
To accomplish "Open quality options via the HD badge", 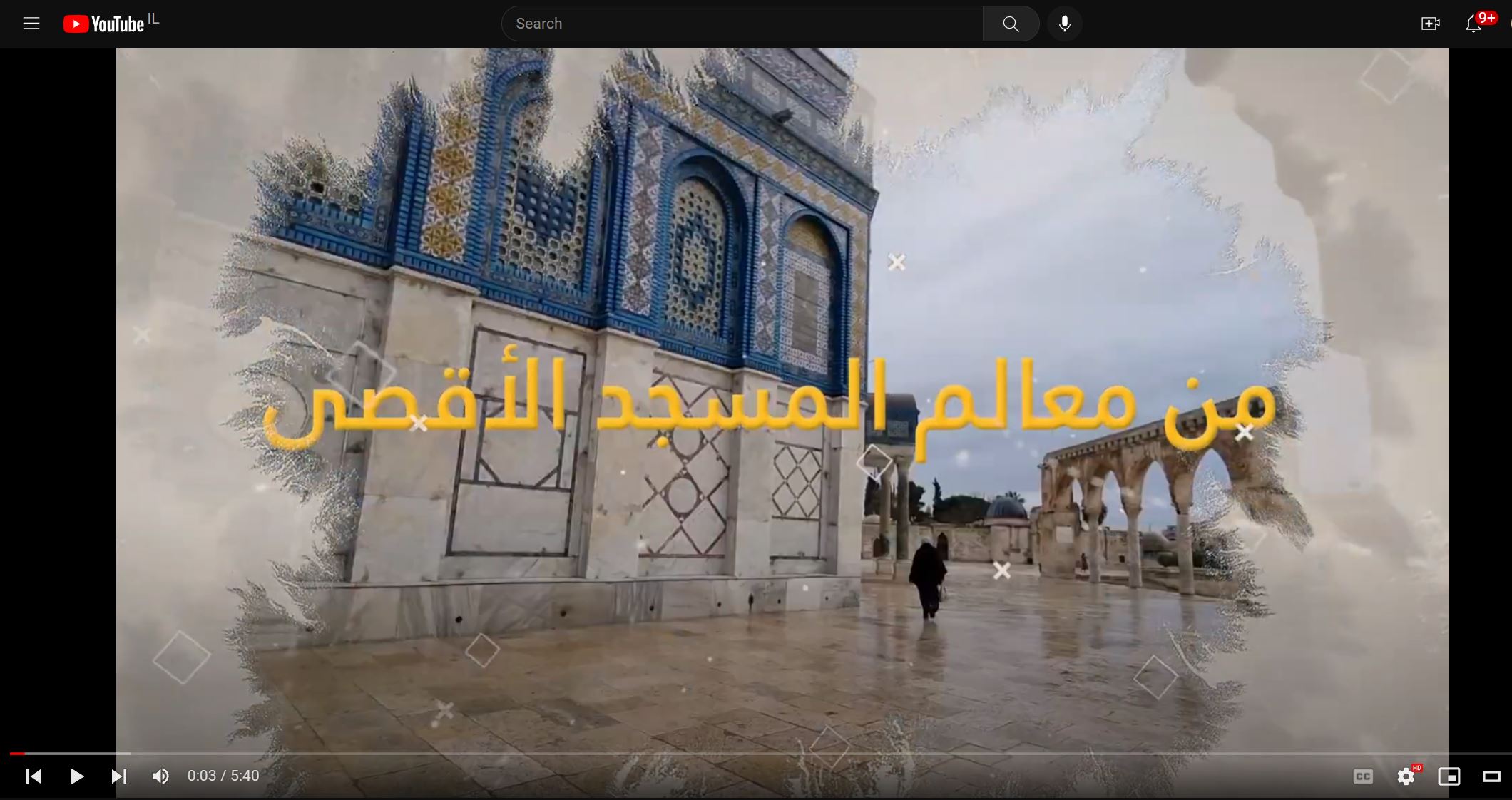I will tap(1416, 768).
